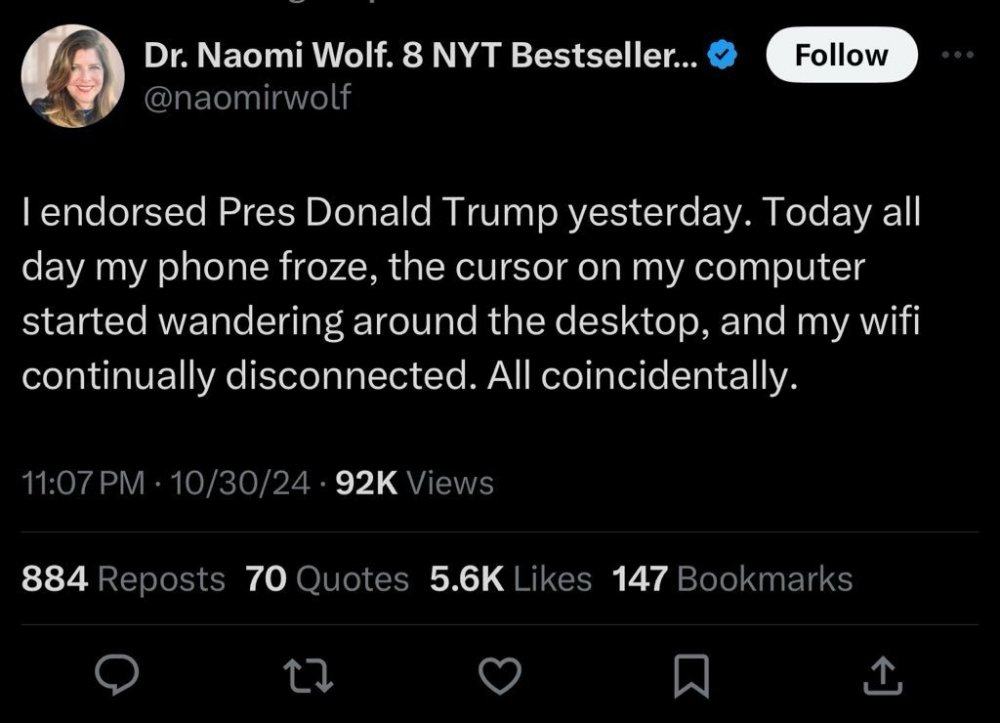Click the blue verified checkmark badge
Screen dimensions: 1000x723
[x=723, y=57]
